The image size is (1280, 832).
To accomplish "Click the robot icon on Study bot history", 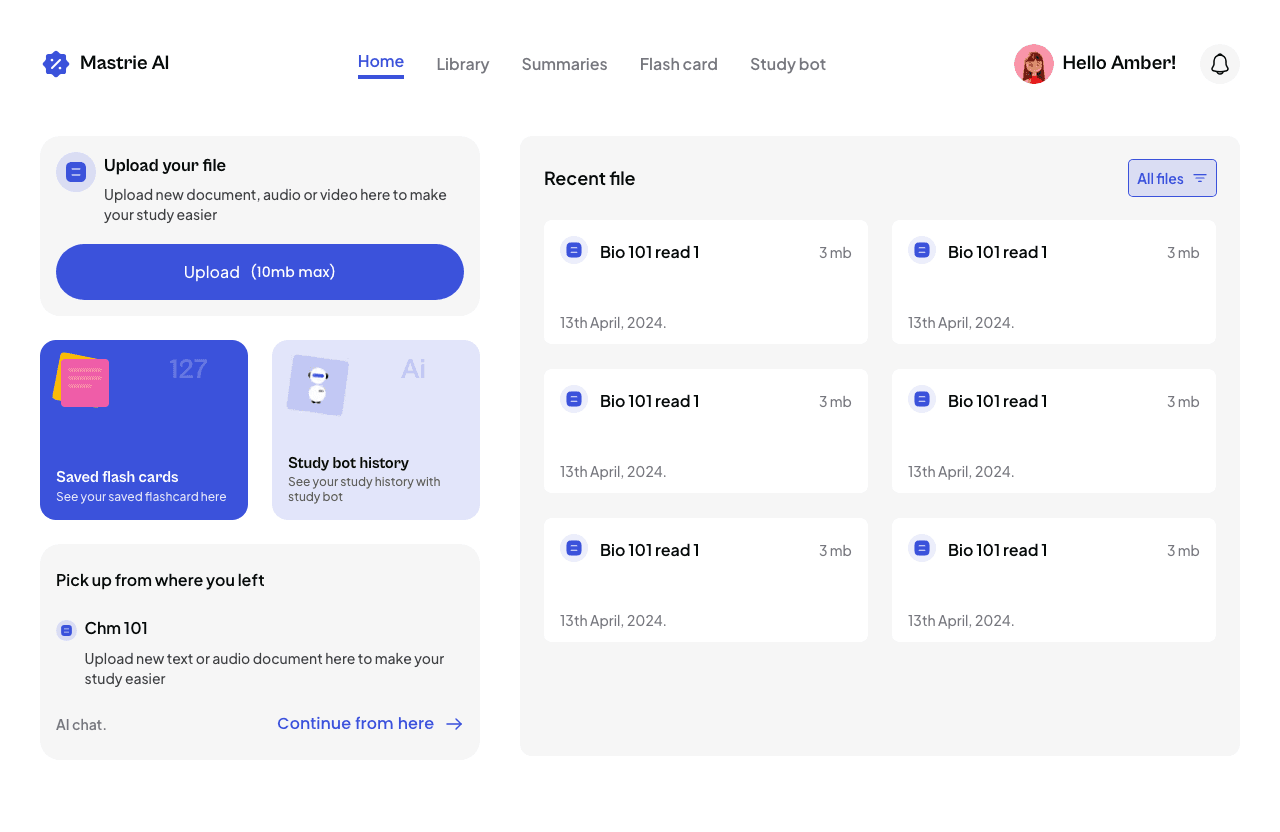I will coord(318,385).
